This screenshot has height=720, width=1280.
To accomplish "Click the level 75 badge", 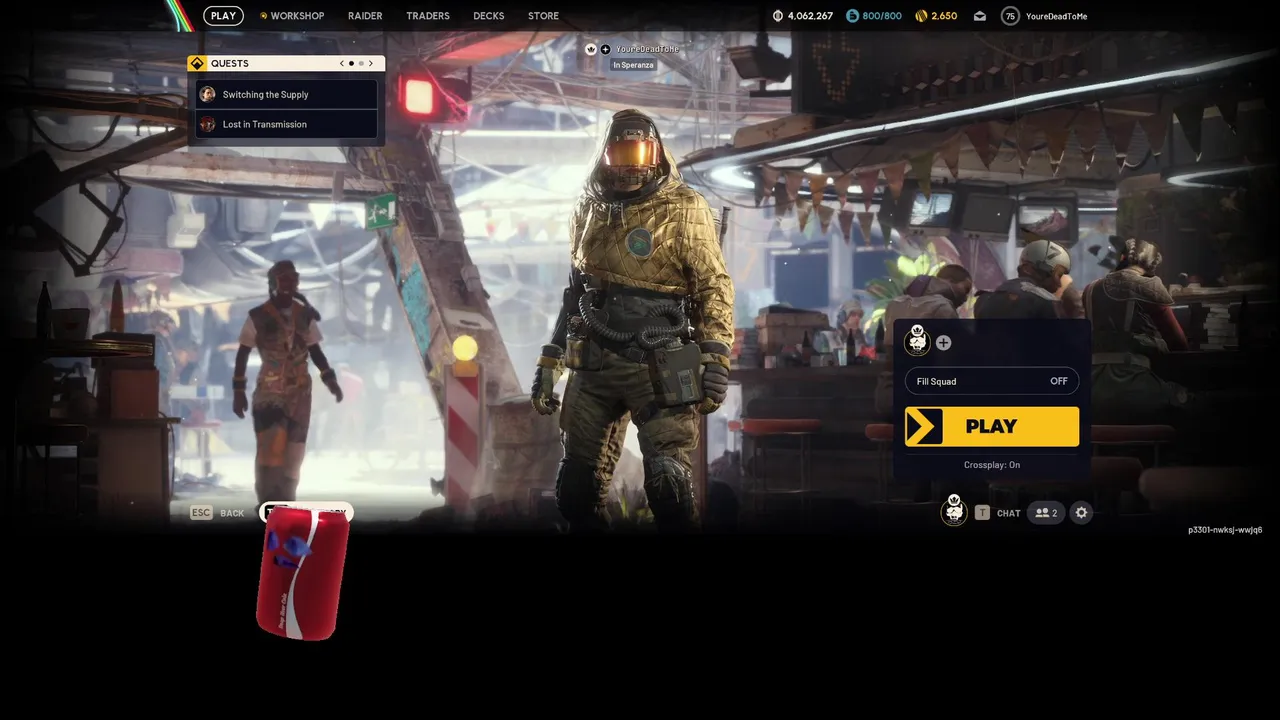I will coord(1010,16).
